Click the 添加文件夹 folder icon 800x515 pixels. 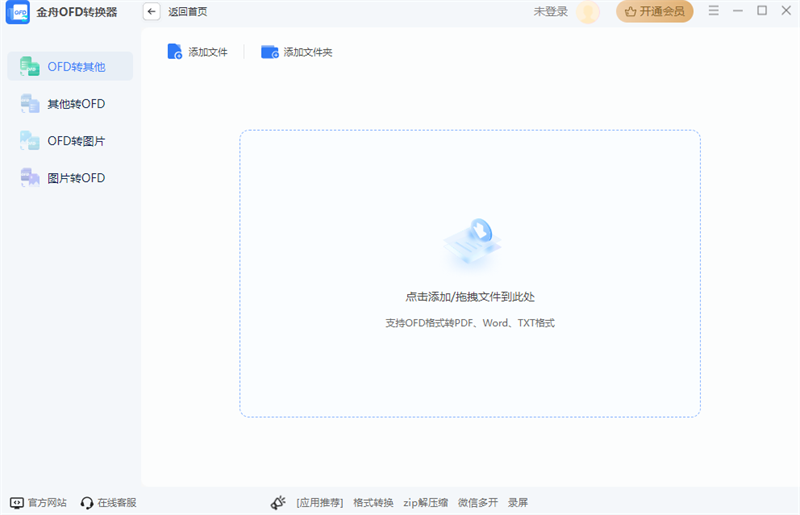click(x=270, y=52)
